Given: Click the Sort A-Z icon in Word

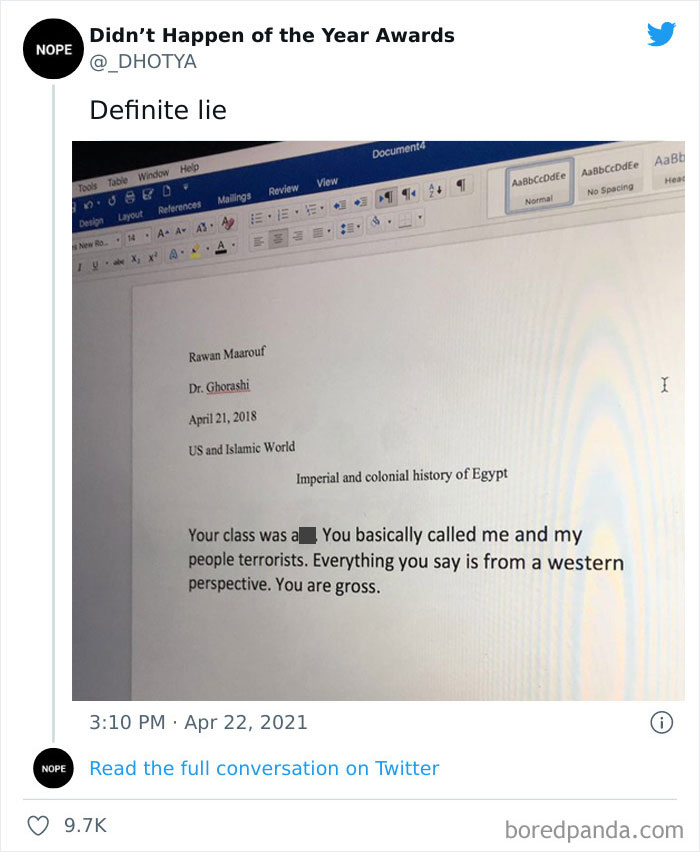Looking at the screenshot, I should pos(435,188).
